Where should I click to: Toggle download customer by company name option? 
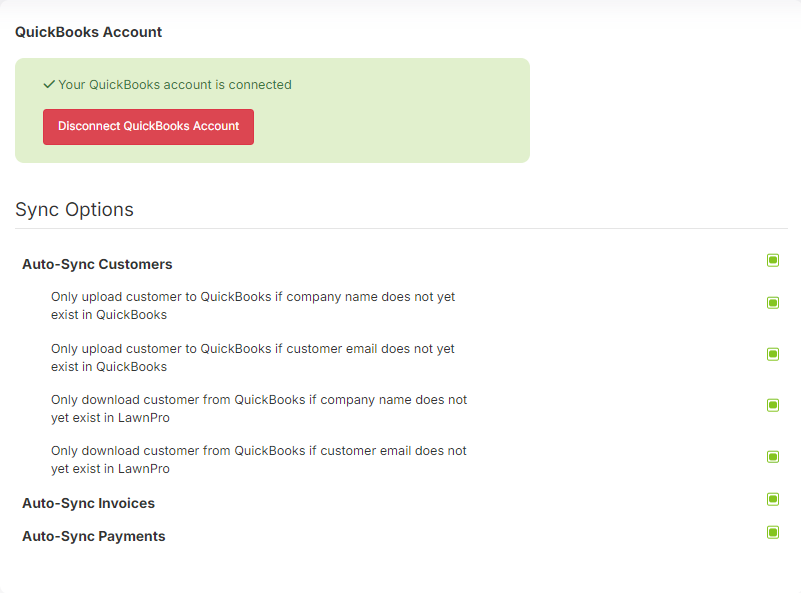772,405
